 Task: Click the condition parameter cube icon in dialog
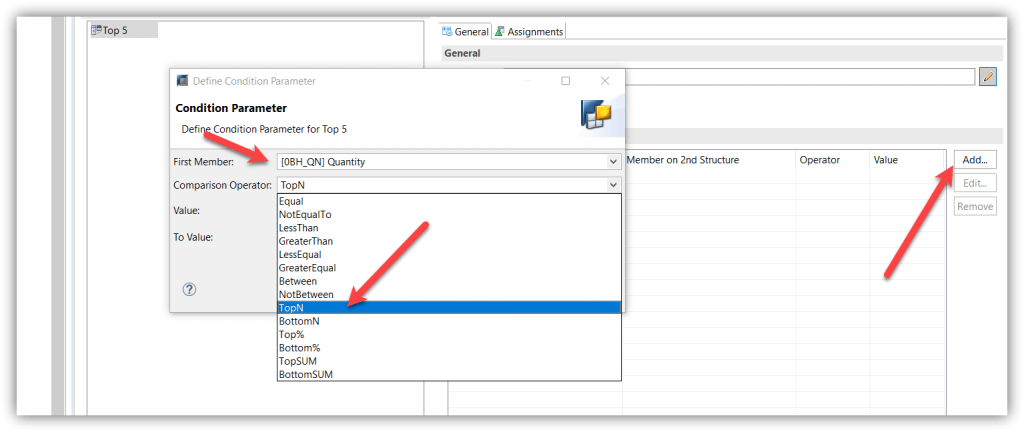point(596,115)
